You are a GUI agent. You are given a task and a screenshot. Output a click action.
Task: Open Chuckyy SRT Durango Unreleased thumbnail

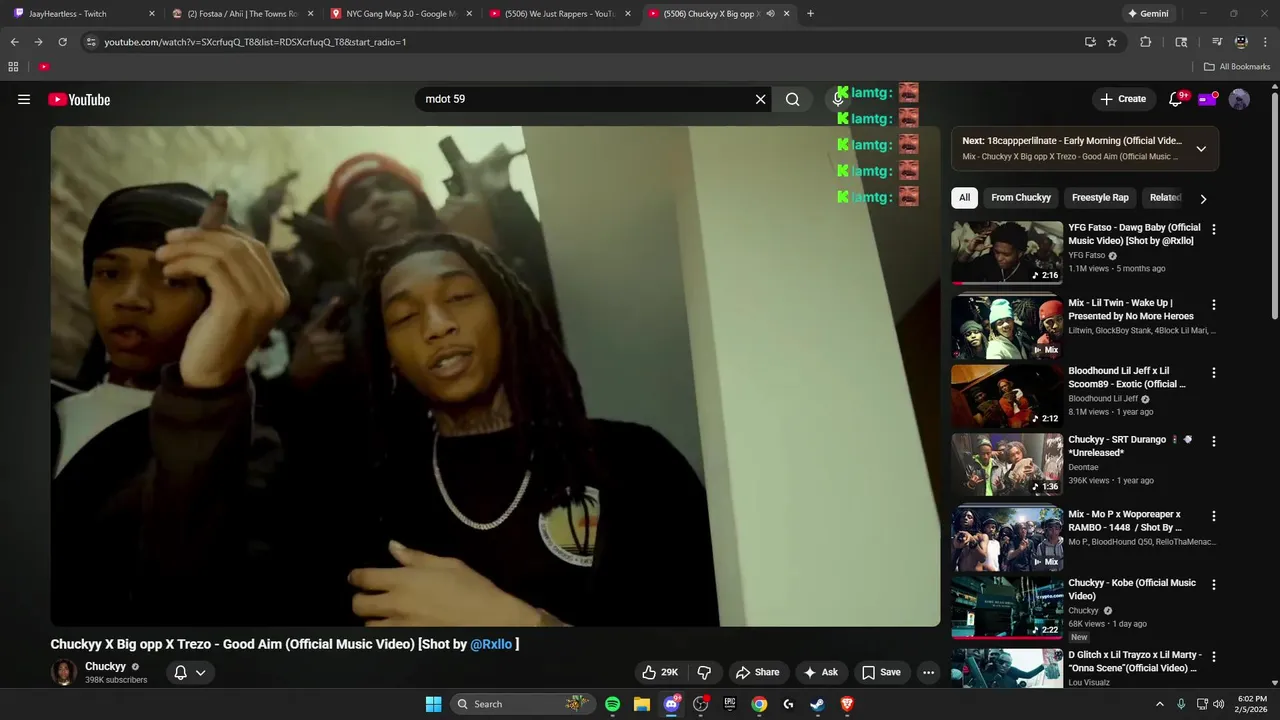point(1007,464)
